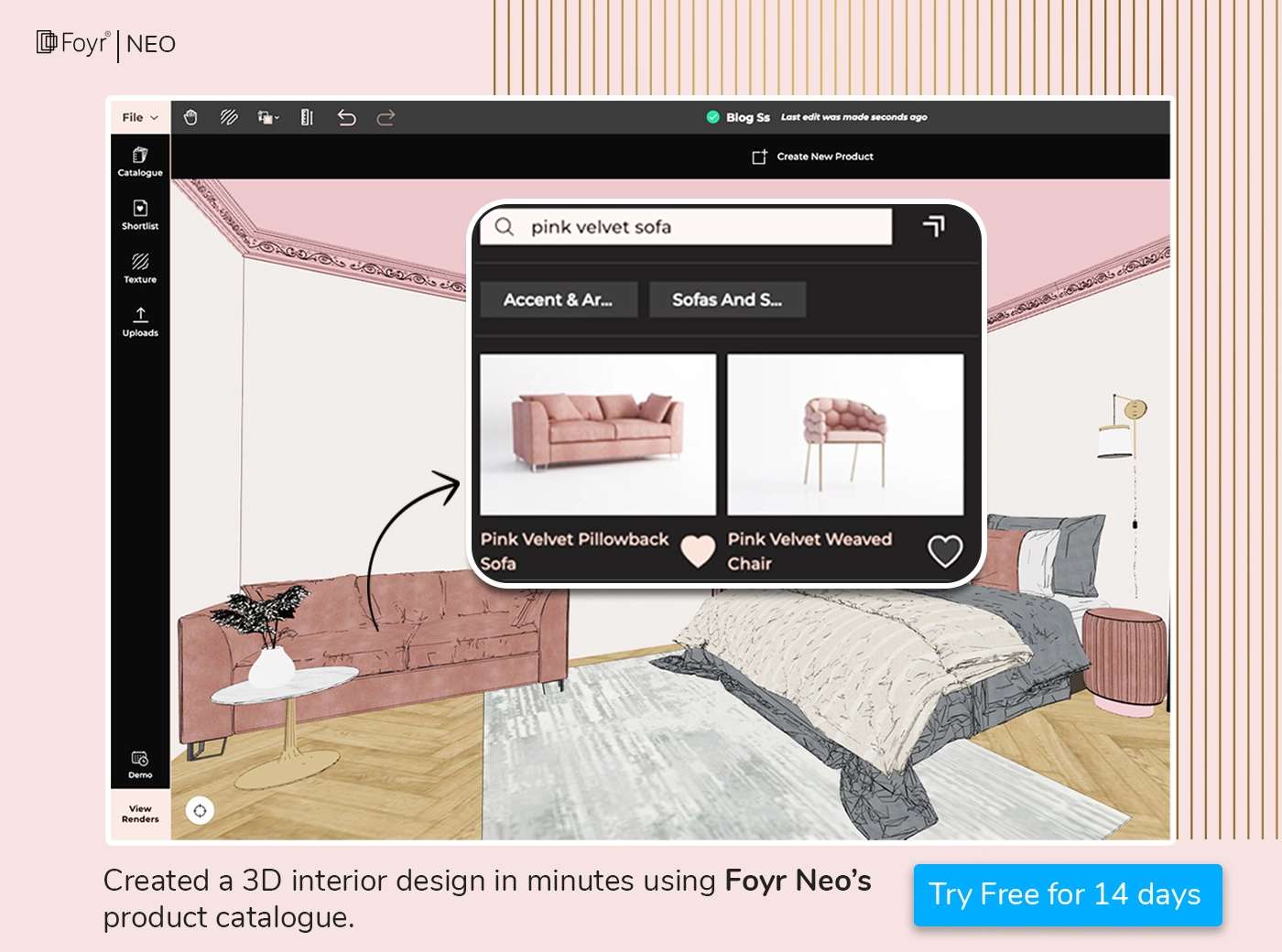Select the Sofas And Sectionals category

point(727,299)
